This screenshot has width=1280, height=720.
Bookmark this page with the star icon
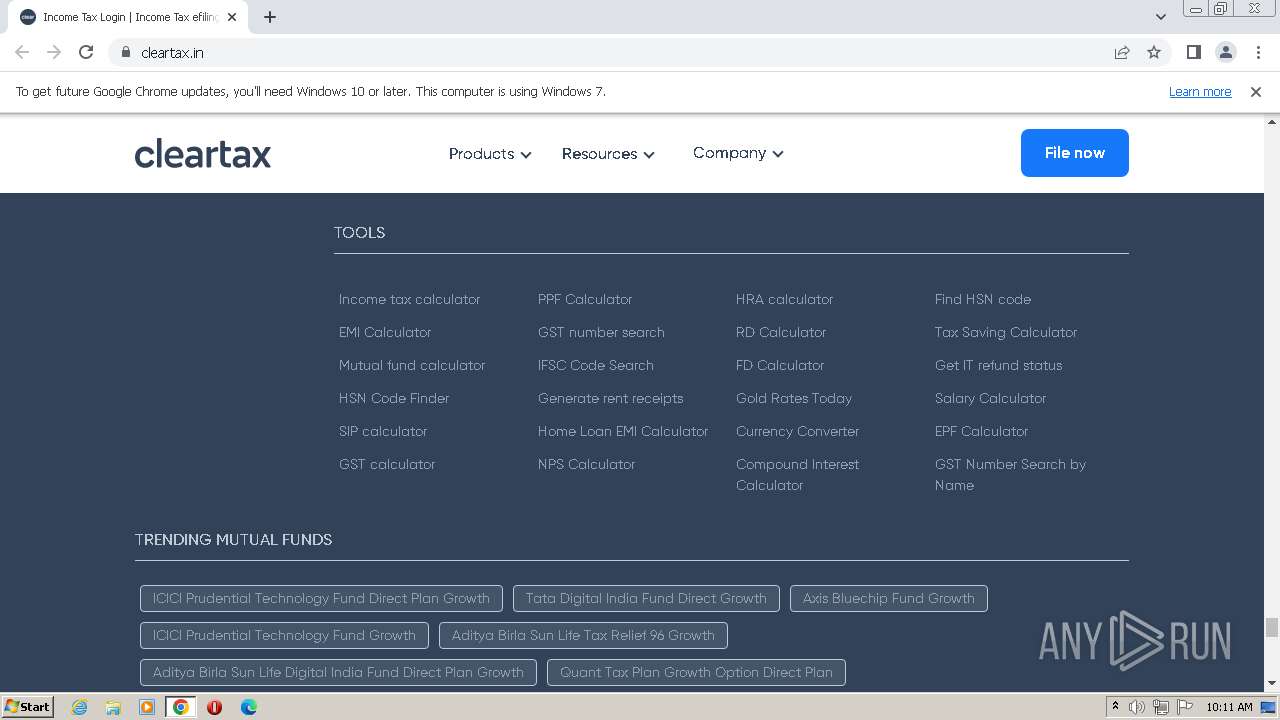(x=1154, y=52)
